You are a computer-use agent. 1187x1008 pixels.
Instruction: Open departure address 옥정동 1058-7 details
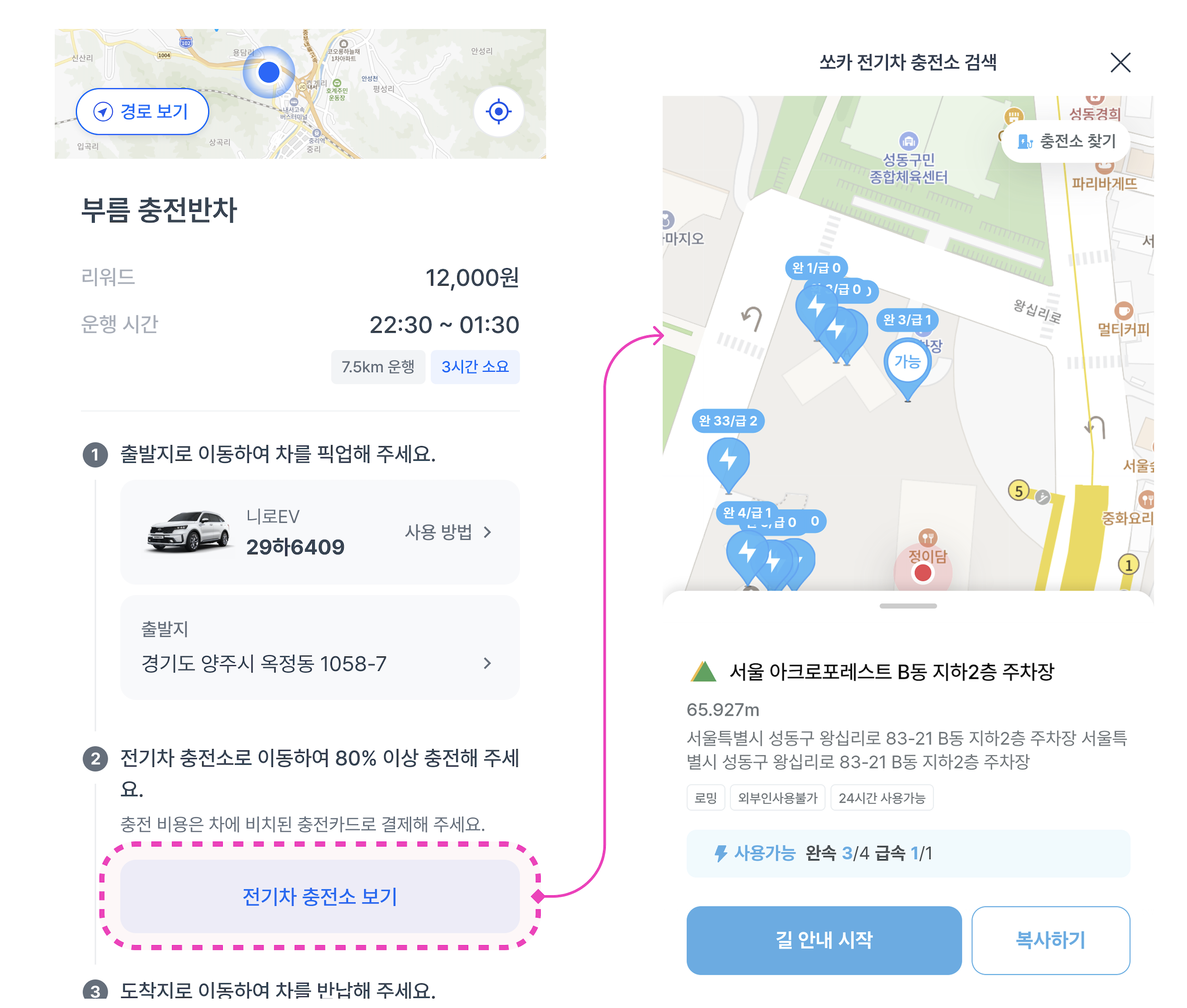pyautogui.click(x=319, y=647)
